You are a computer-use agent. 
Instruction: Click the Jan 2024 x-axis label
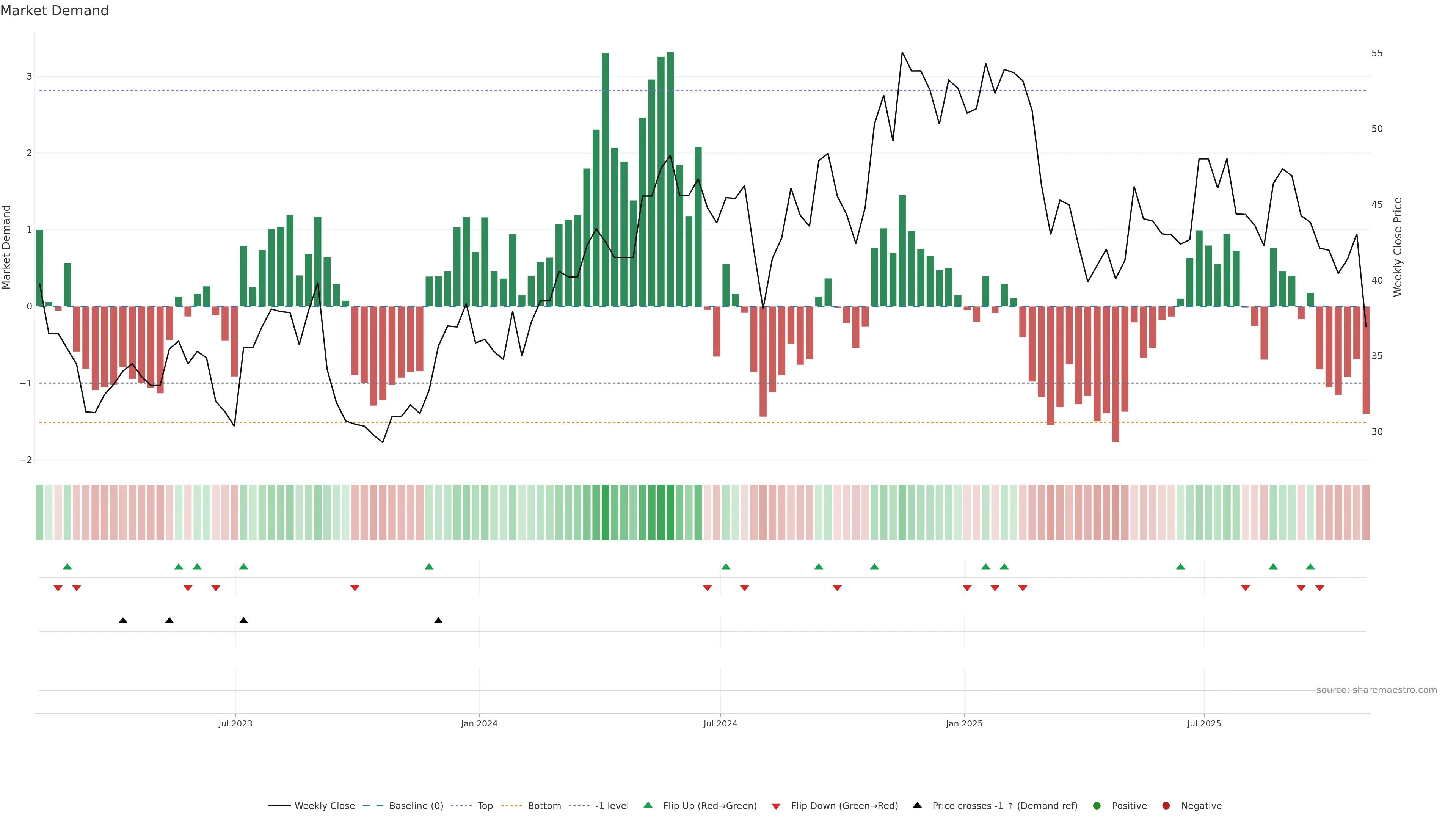[479, 723]
